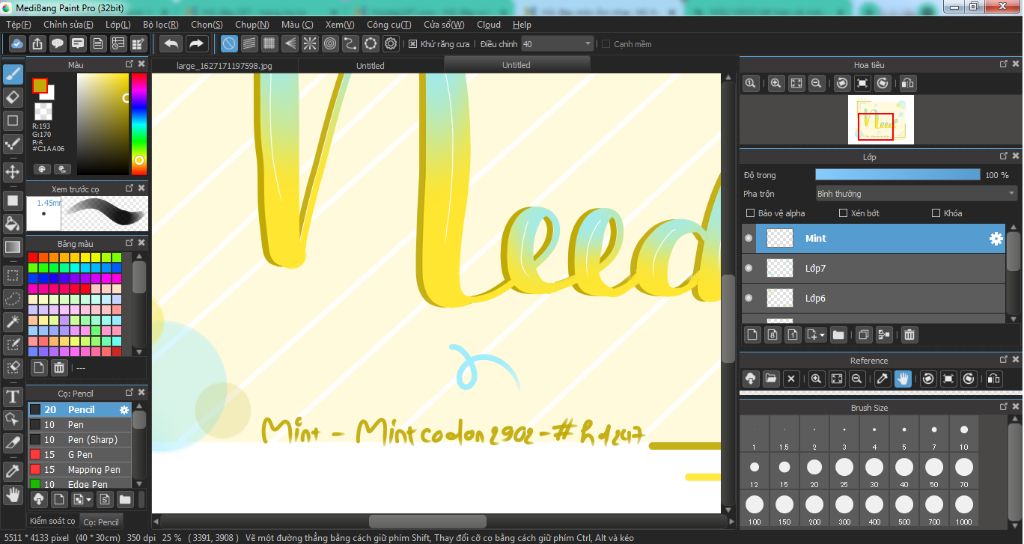This screenshot has height=544, width=1024.
Task: Click the Undo arrow in toolbar
Action: tap(171, 44)
